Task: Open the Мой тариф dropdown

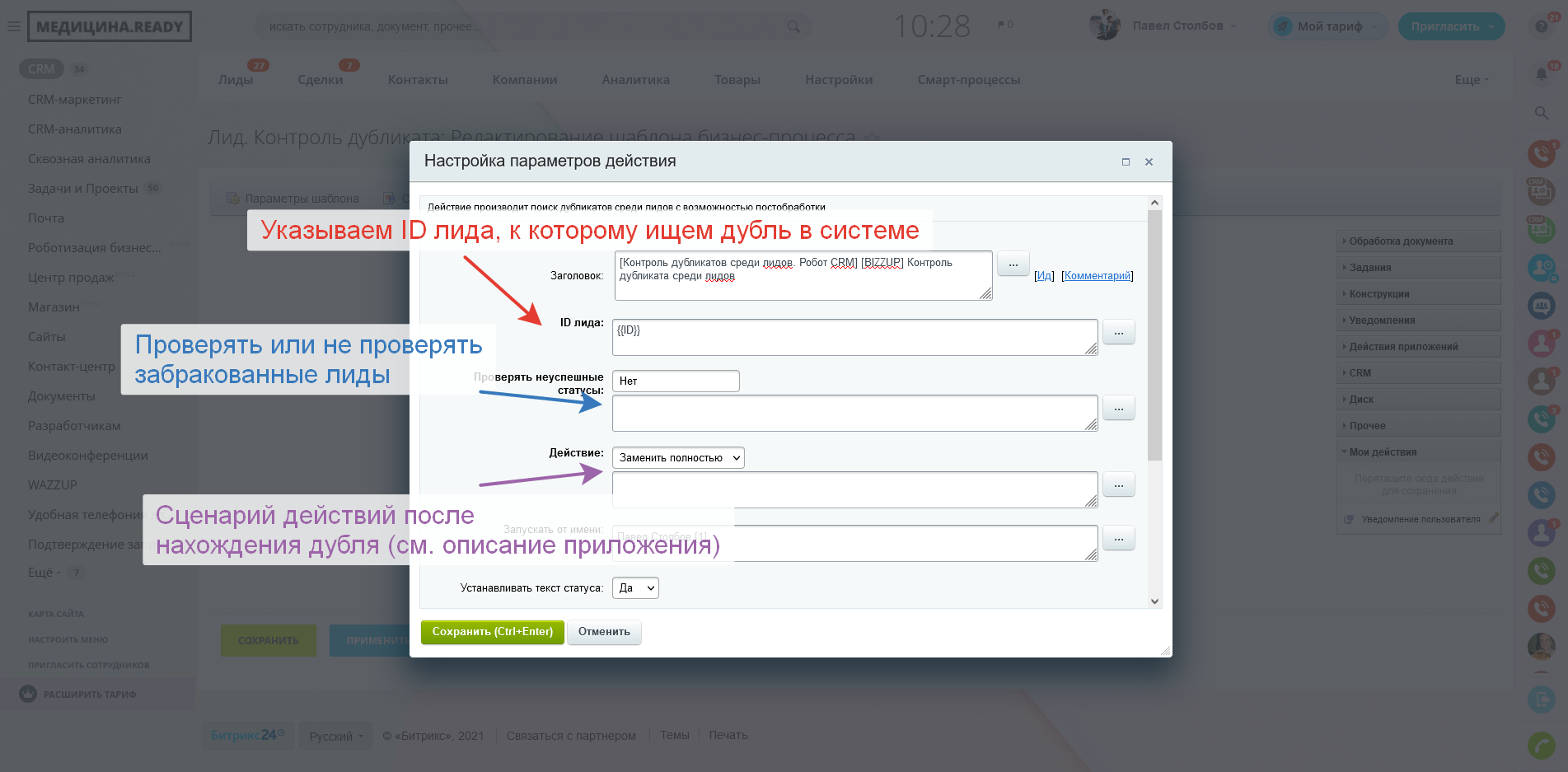Action: tap(1328, 26)
